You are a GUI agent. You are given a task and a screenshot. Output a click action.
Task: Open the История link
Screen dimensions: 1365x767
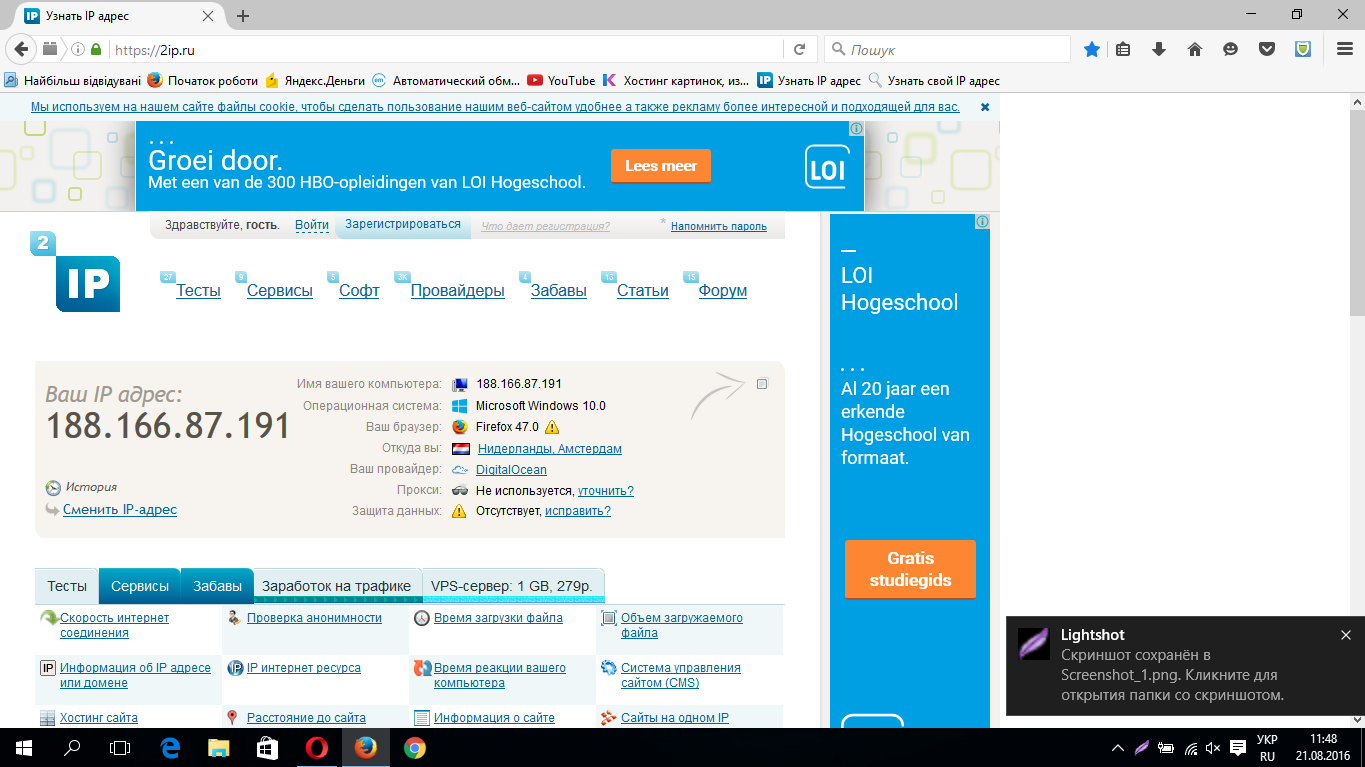tap(92, 487)
